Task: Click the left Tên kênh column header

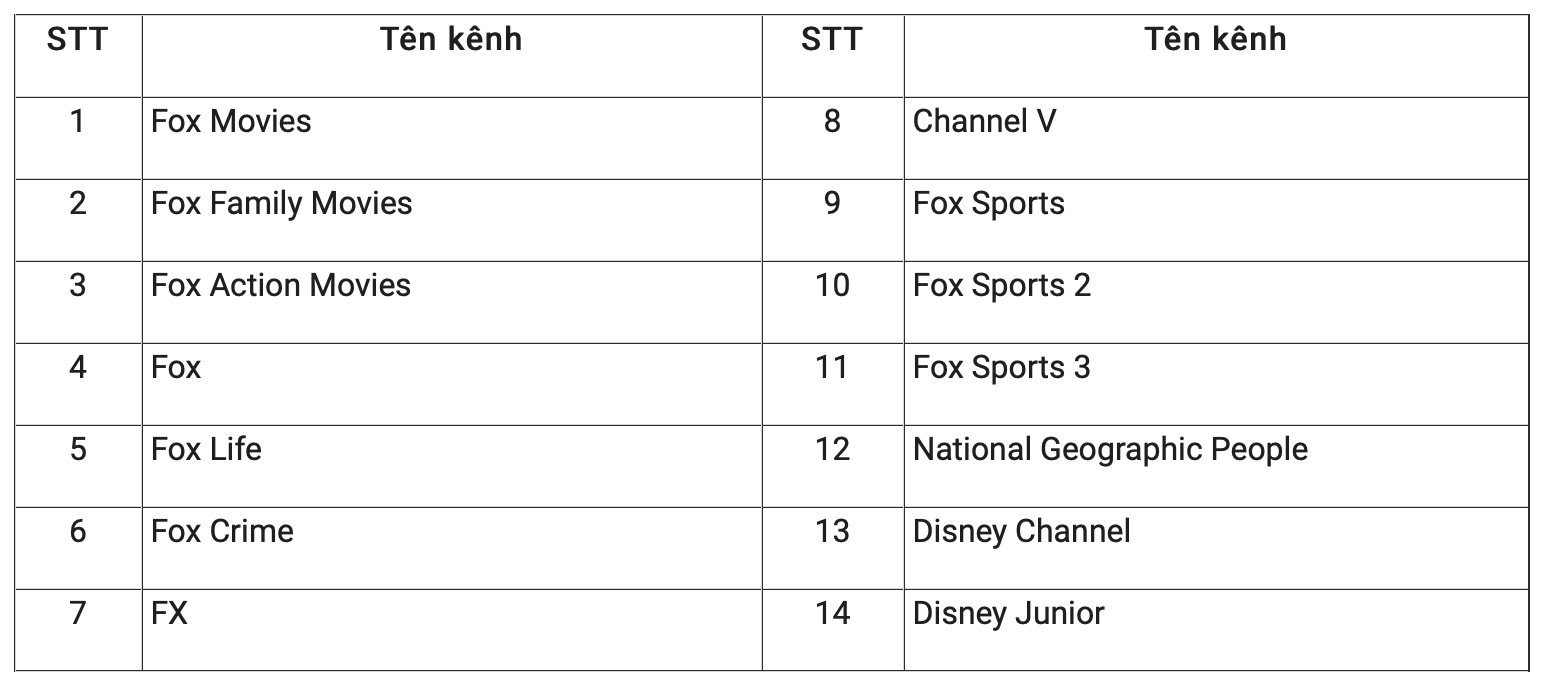Action: pos(451,40)
